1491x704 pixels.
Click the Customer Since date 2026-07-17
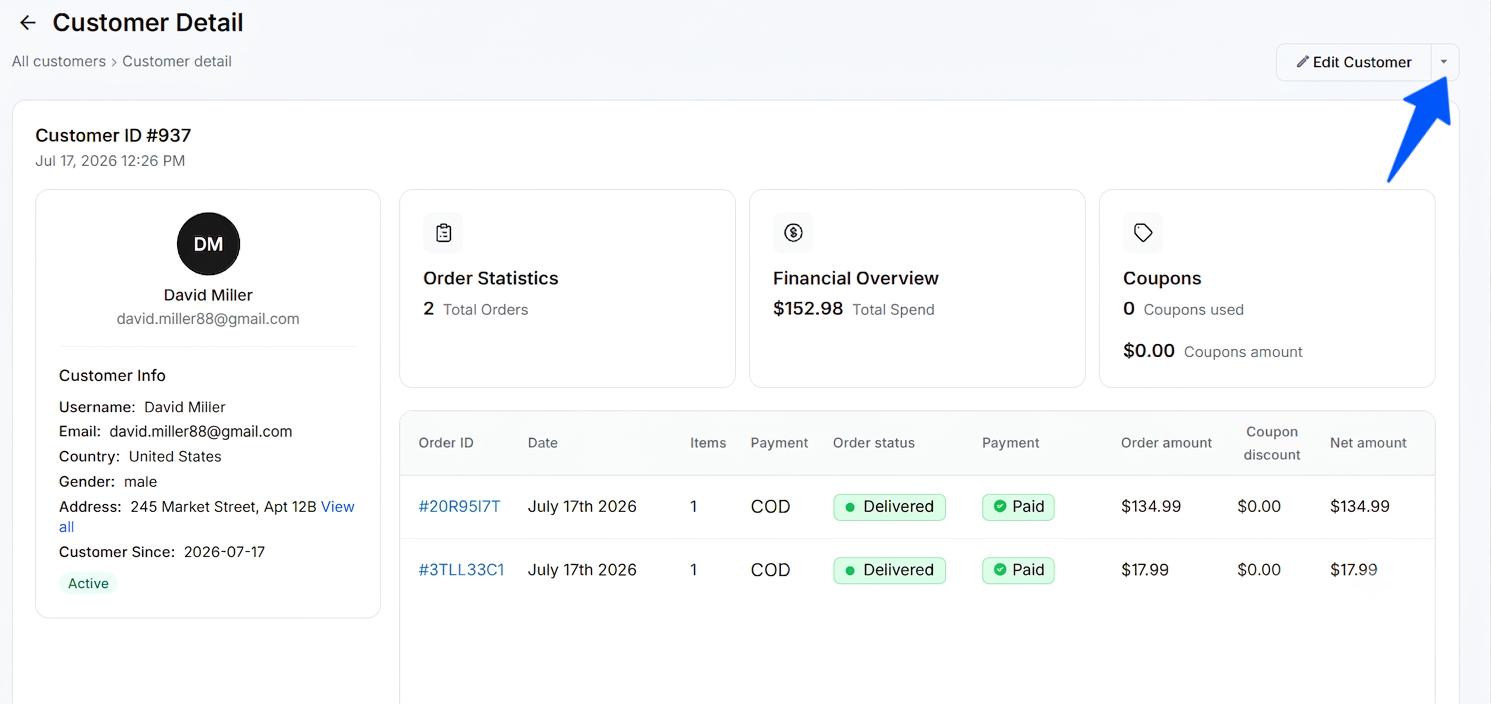224,552
